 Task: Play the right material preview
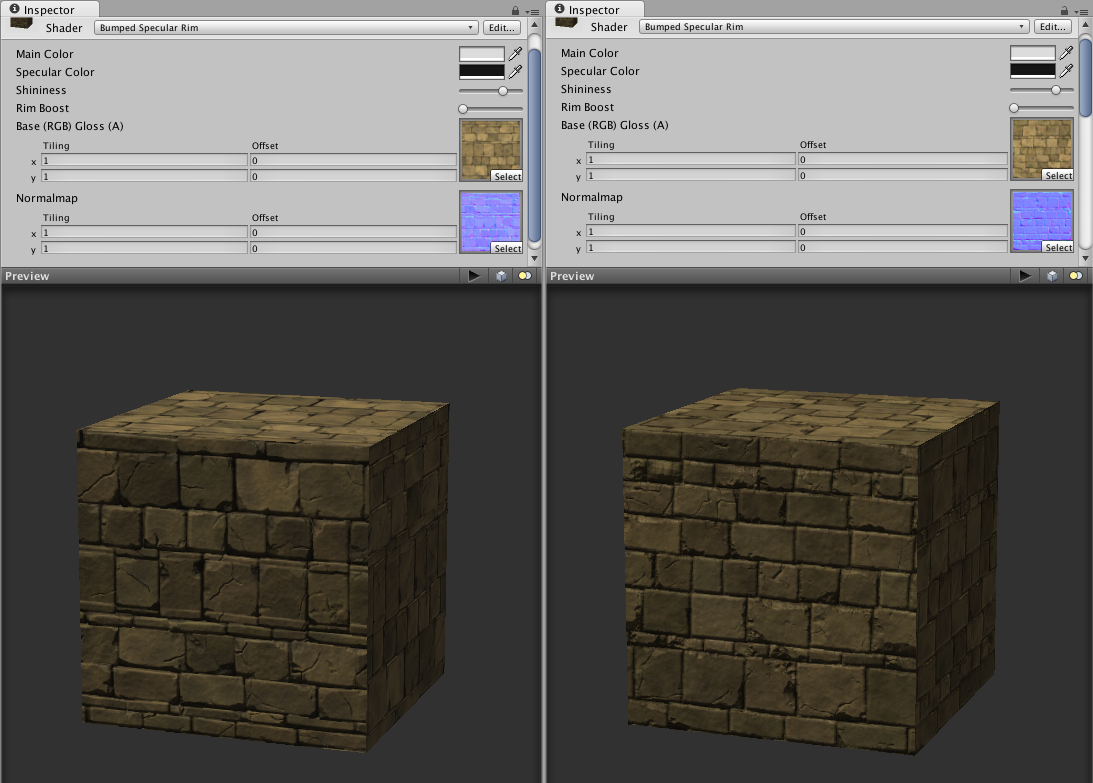[1025, 276]
